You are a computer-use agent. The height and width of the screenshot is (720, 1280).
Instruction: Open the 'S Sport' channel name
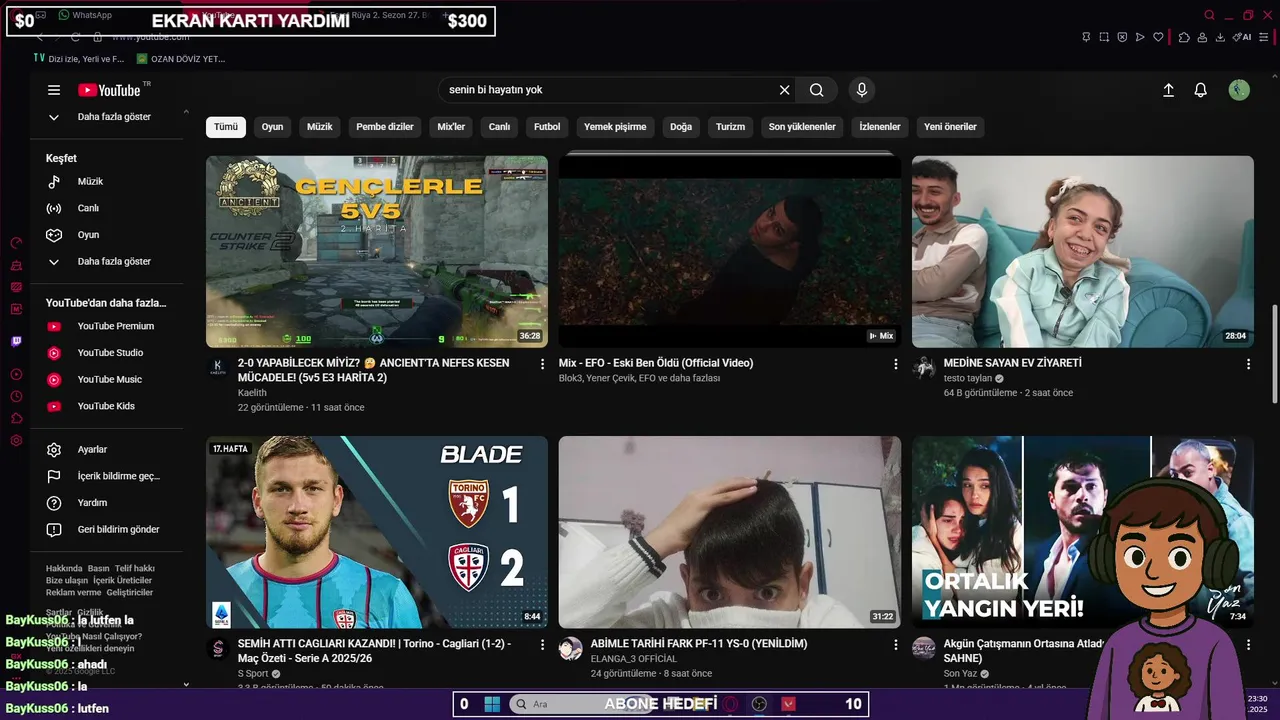pyautogui.click(x=253, y=674)
